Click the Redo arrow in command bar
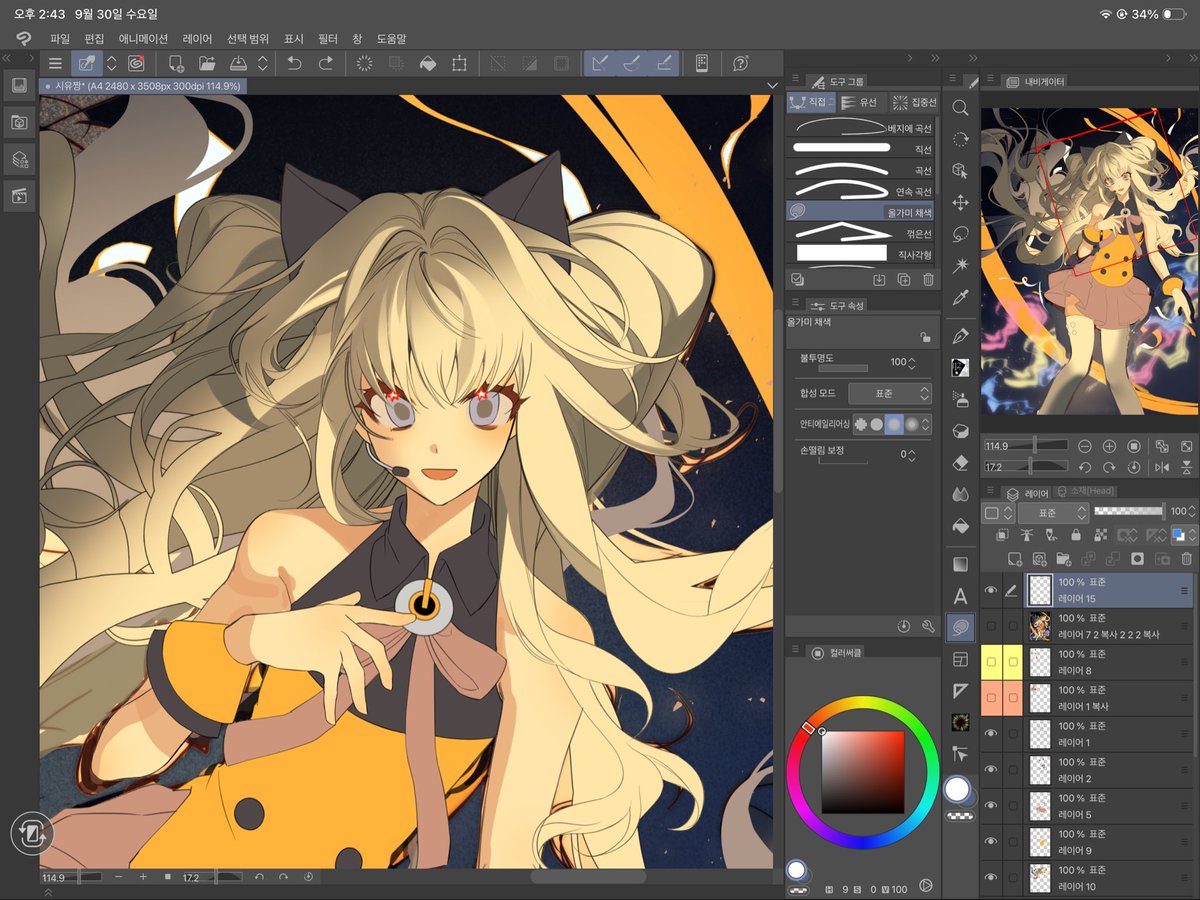 [325, 63]
